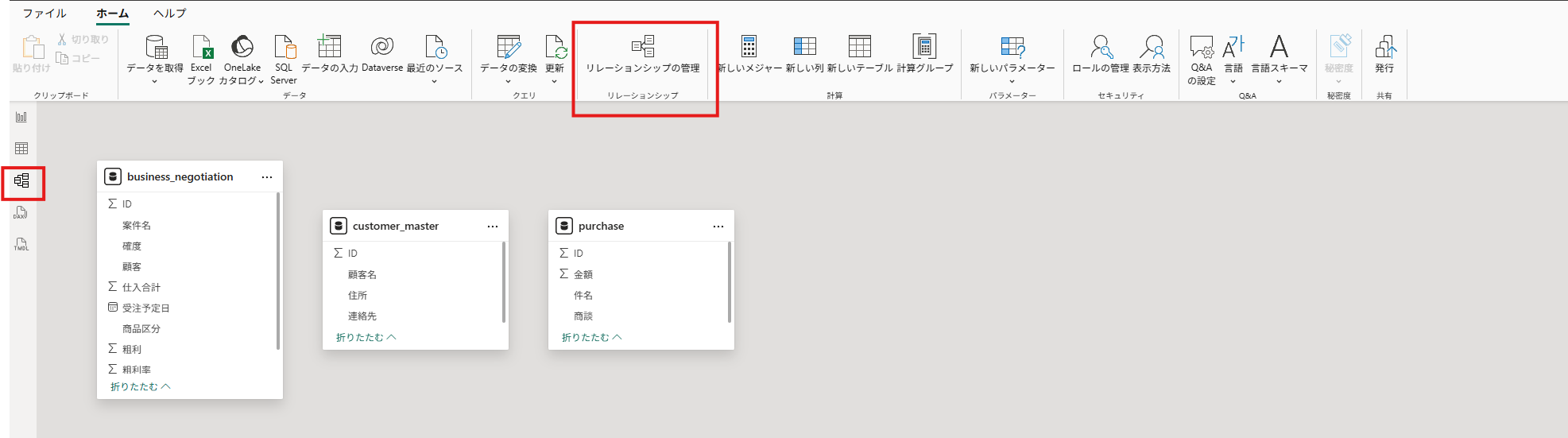Click the 切り取り cut button
This screenshot has width=1568, height=438.
point(83,39)
